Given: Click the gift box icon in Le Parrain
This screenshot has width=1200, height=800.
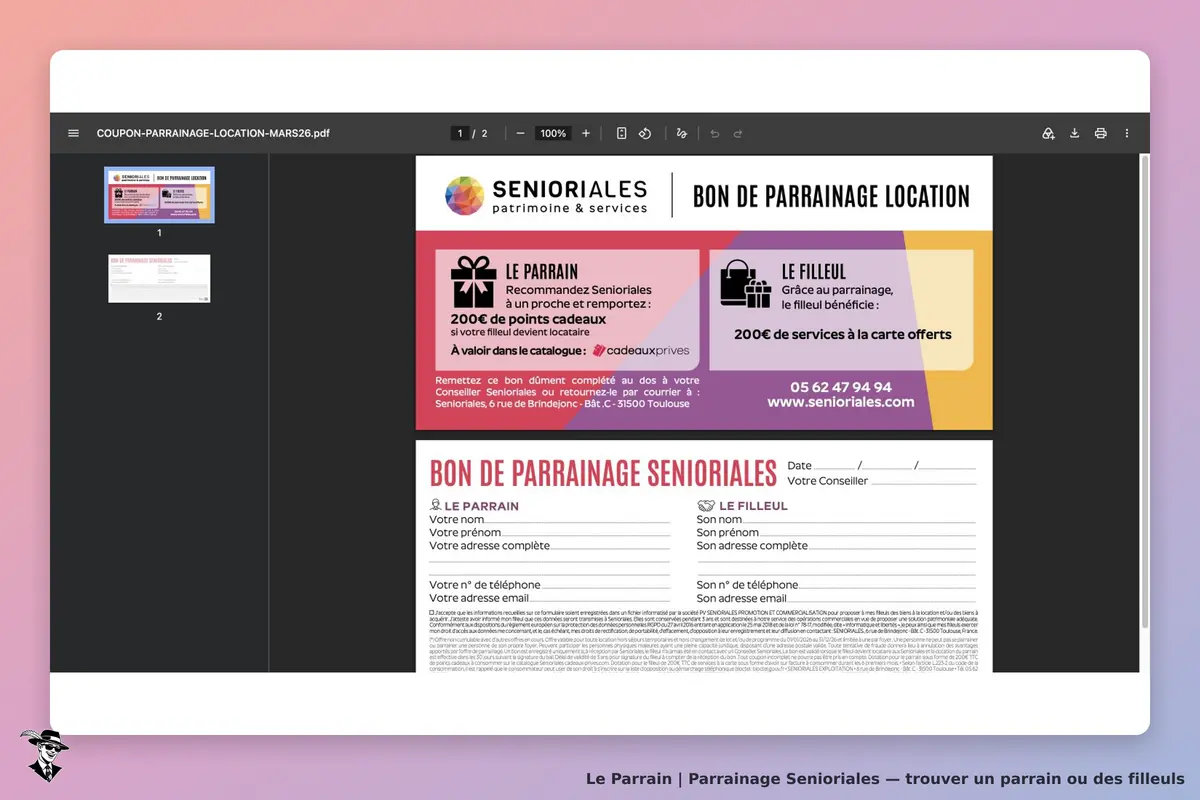Looking at the screenshot, I should (473, 281).
